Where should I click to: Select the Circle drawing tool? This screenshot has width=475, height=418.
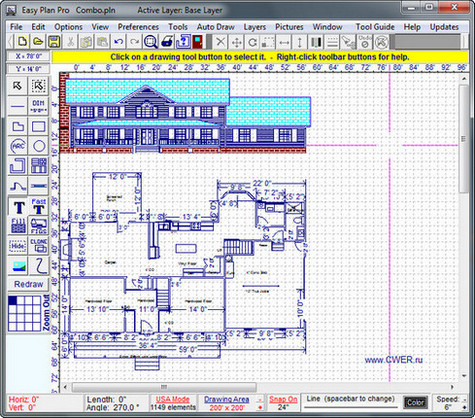coord(39,146)
